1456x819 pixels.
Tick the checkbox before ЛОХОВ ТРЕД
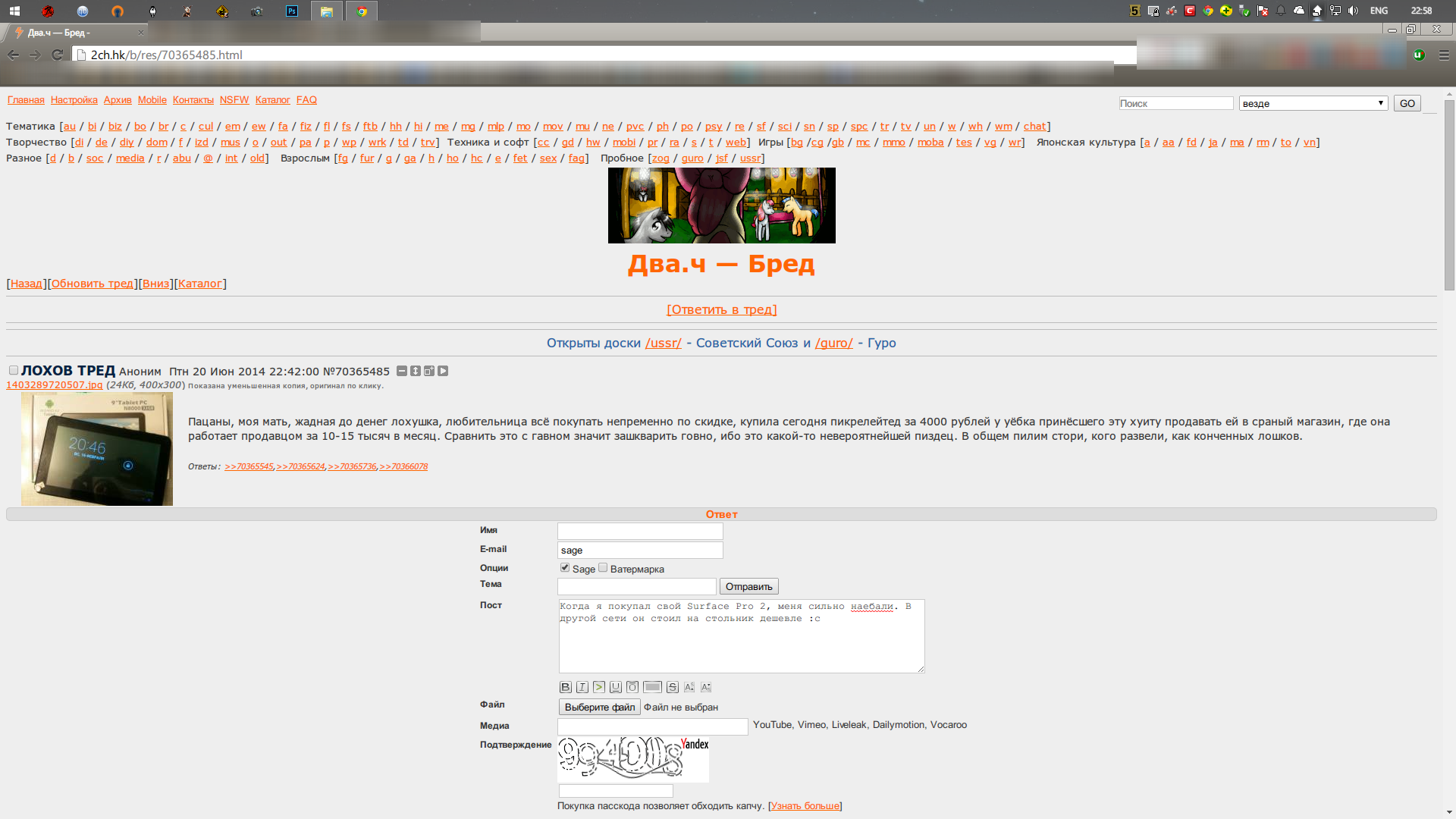[14, 370]
